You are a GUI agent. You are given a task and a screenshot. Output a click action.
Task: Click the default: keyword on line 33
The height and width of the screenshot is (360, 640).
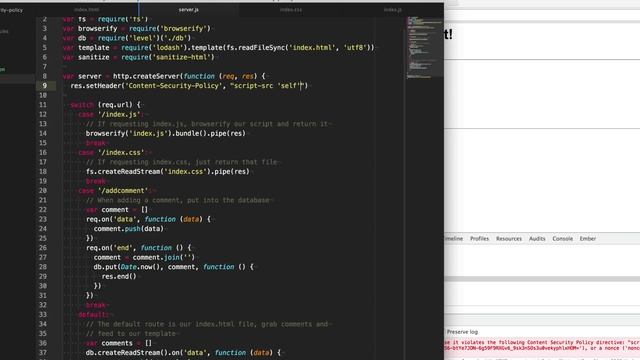[93, 315]
